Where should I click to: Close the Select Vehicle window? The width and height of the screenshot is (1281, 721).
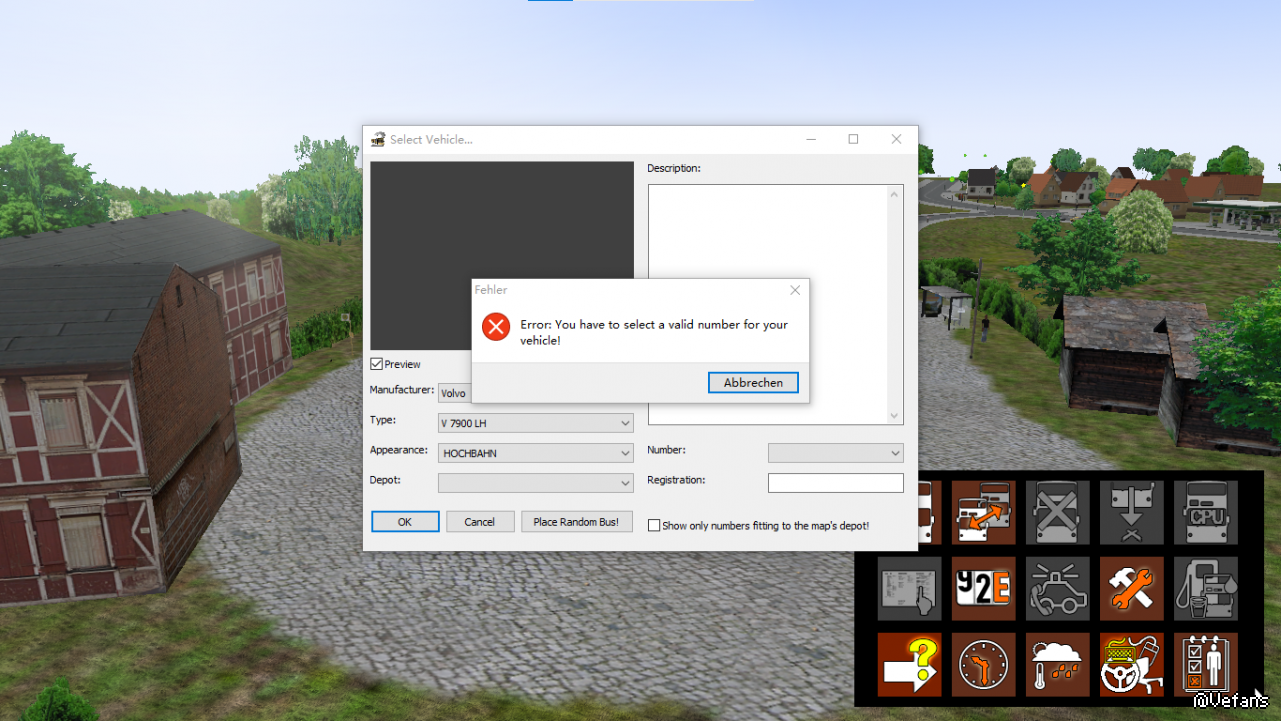pyautogui.click(x=896, y=139)
